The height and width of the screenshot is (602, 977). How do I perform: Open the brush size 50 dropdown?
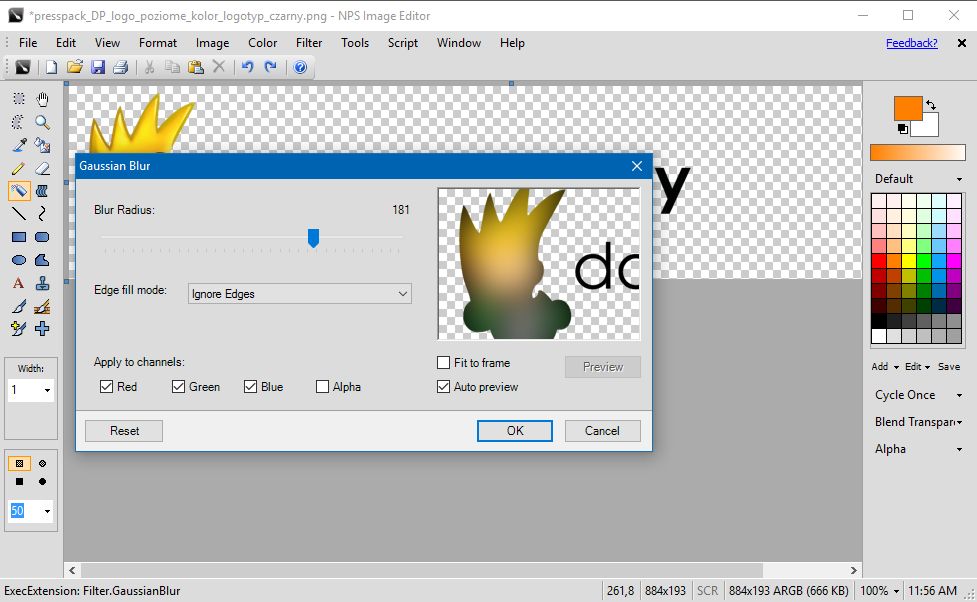click(x=47, y=511)
